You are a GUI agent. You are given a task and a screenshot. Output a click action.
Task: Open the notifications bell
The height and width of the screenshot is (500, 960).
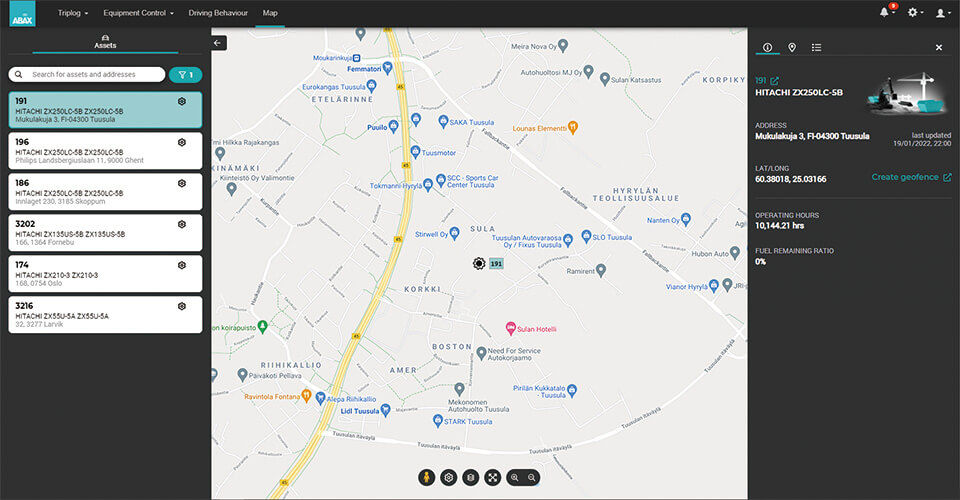[x=887, y=12]
